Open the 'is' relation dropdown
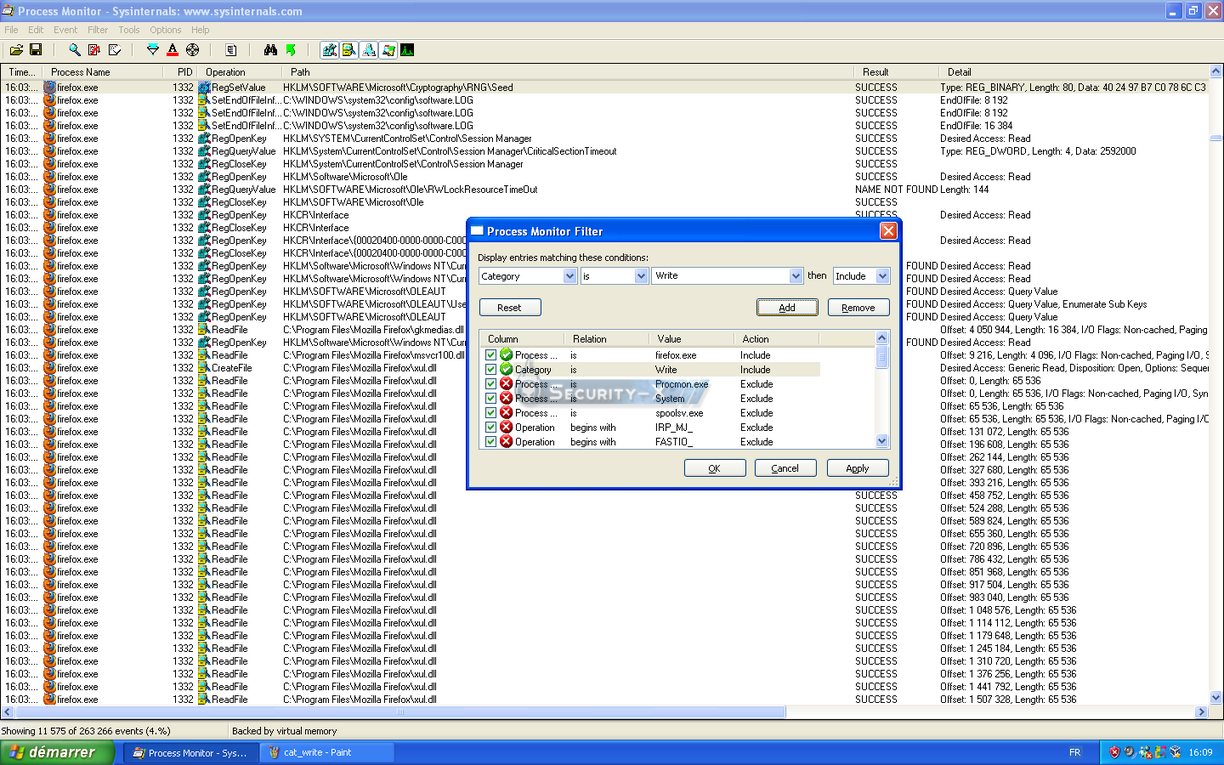1224x765 pixels. [642, 276]
